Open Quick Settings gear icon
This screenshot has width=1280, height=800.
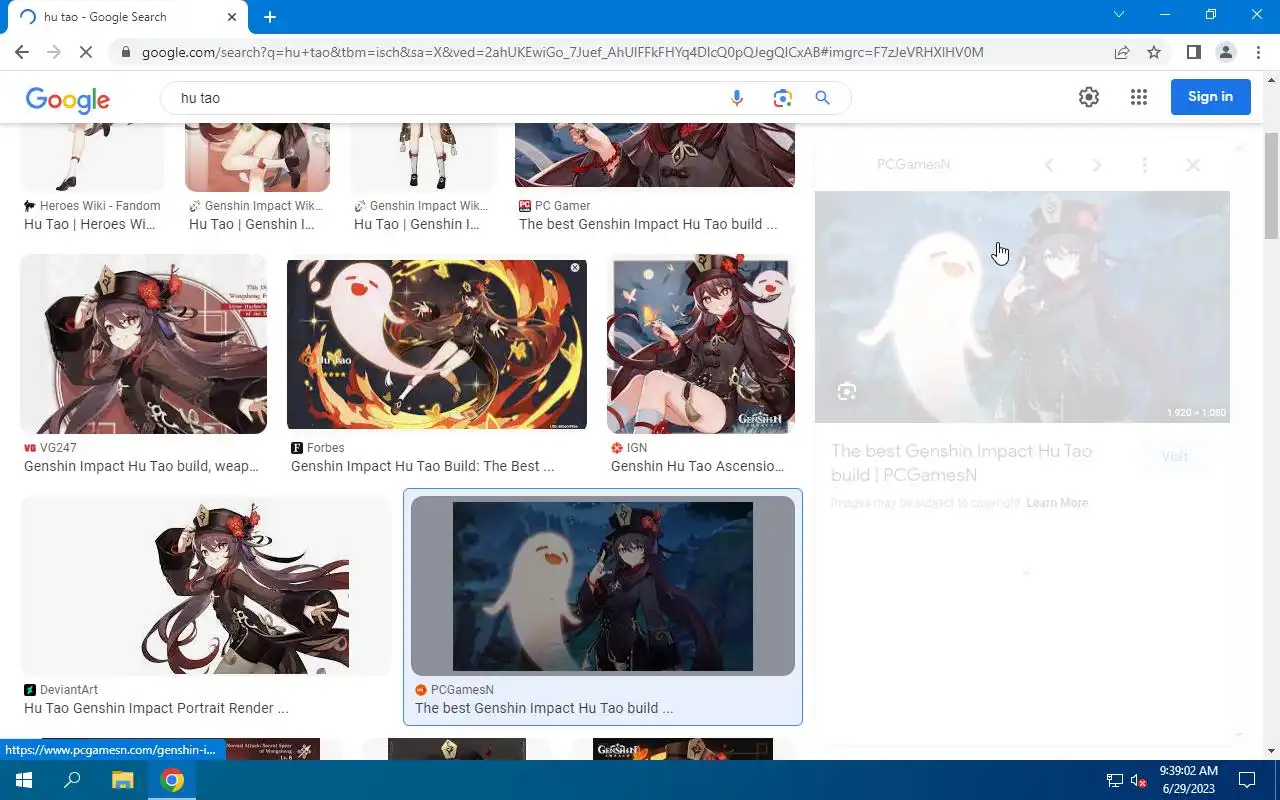(1089, 97)
